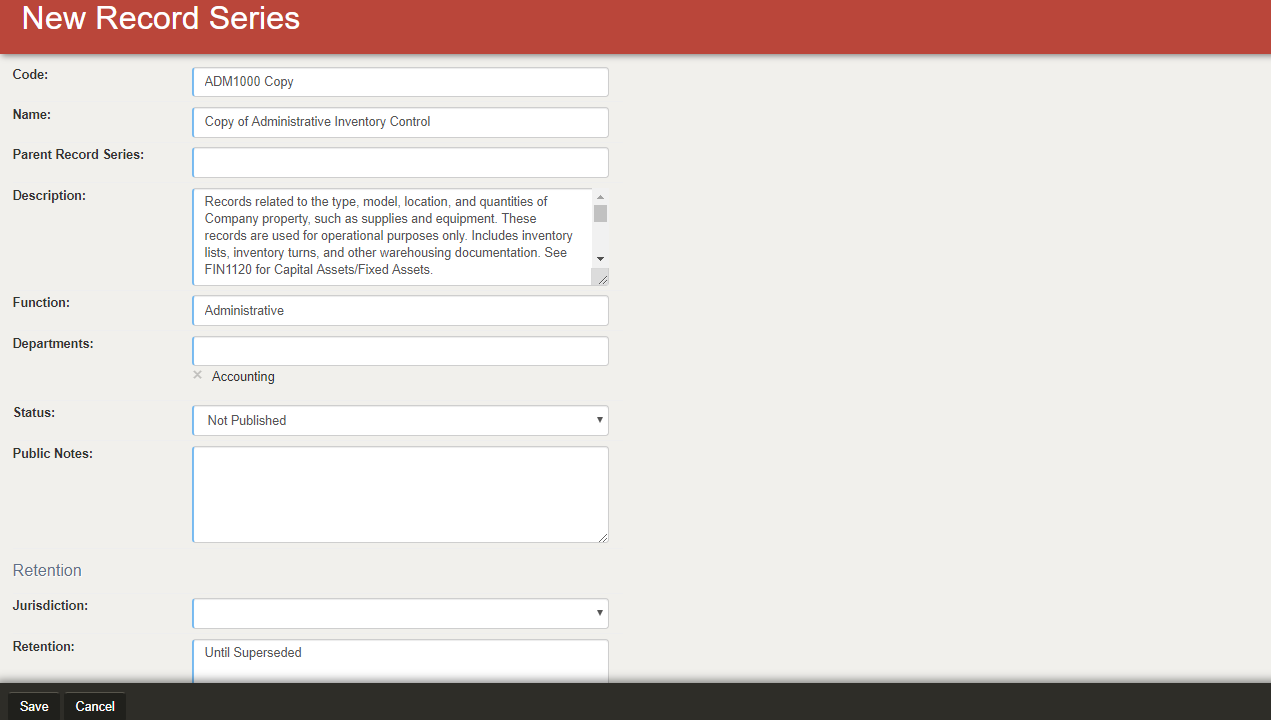Click the Retention section heading
This screenshot has height=720, width=1271.
click(x=47, y=570)
